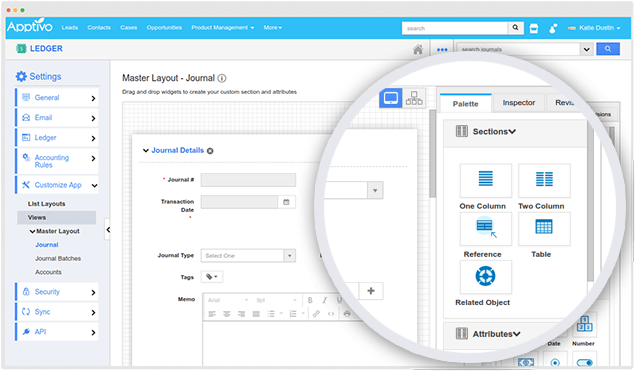Image resolution: width=635 pixels, height=371 pixels.
Task: Open the store icon in top bar
Action: pos(534,28)
